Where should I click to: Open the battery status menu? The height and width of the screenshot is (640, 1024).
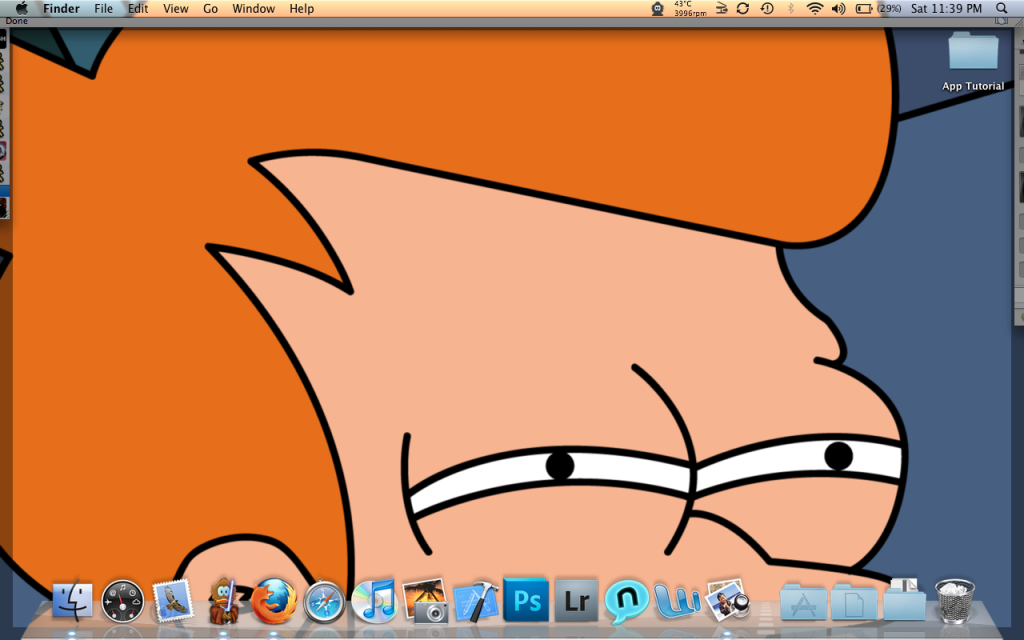[863, 8]
